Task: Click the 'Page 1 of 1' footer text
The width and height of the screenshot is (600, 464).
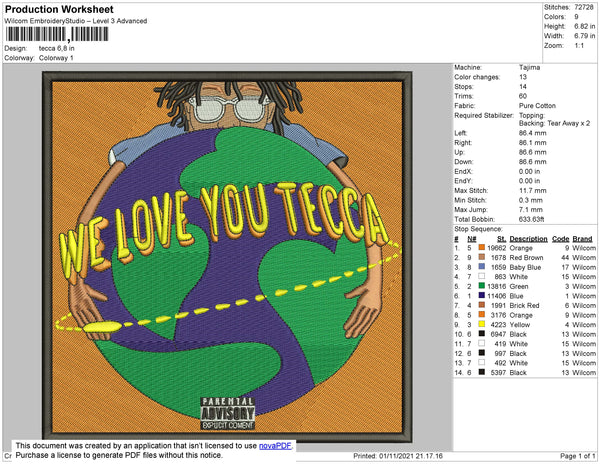Action: click(x=578, y=456)
